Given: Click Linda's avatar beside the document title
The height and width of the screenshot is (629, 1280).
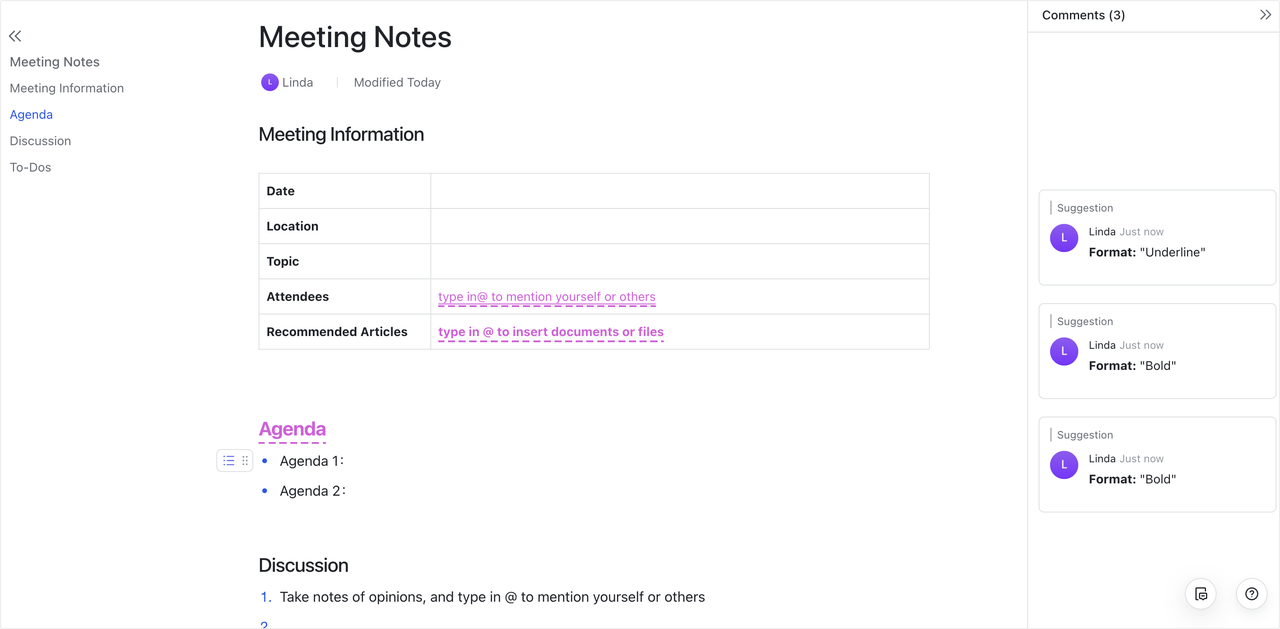Looking at the screenshot, I should [268, 81].
